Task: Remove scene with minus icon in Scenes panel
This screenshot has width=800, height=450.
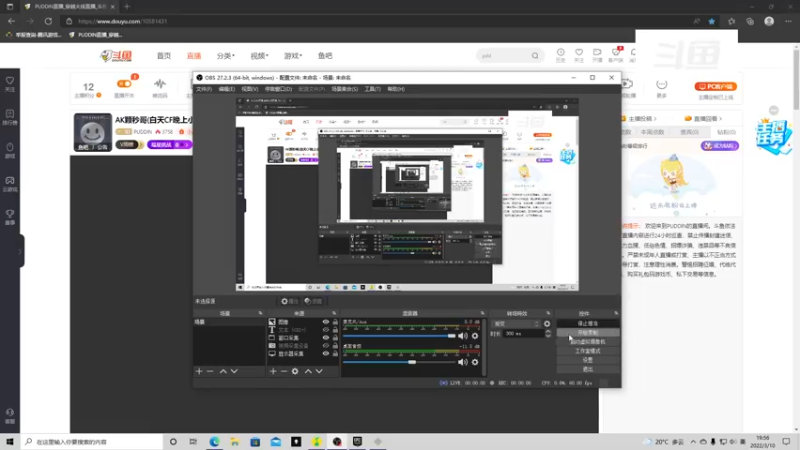Action: (x=210, y=371)
